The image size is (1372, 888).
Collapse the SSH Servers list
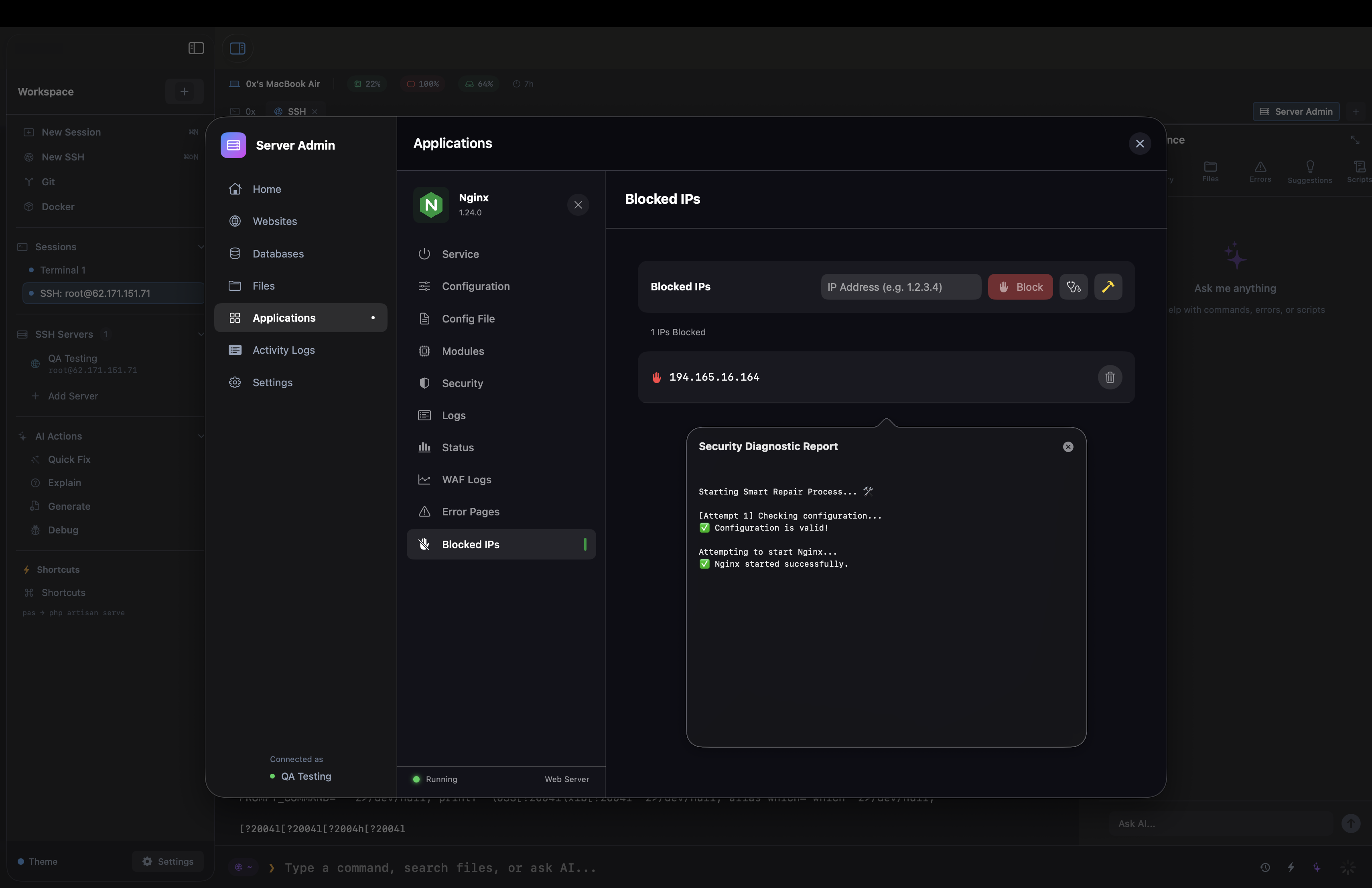pyautogui.click(x=201, y=334)
